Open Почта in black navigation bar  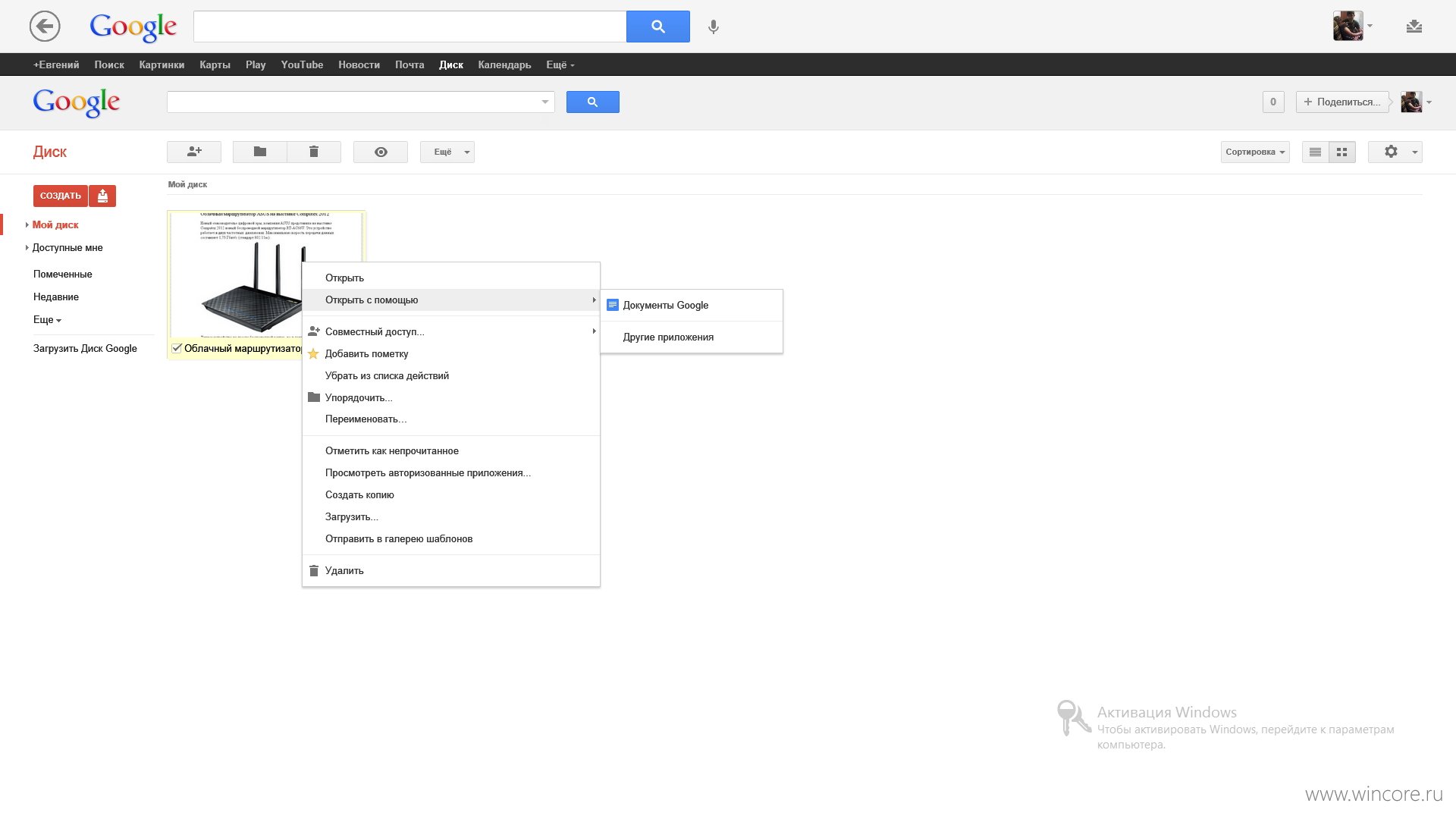click(x=409, y=64)
